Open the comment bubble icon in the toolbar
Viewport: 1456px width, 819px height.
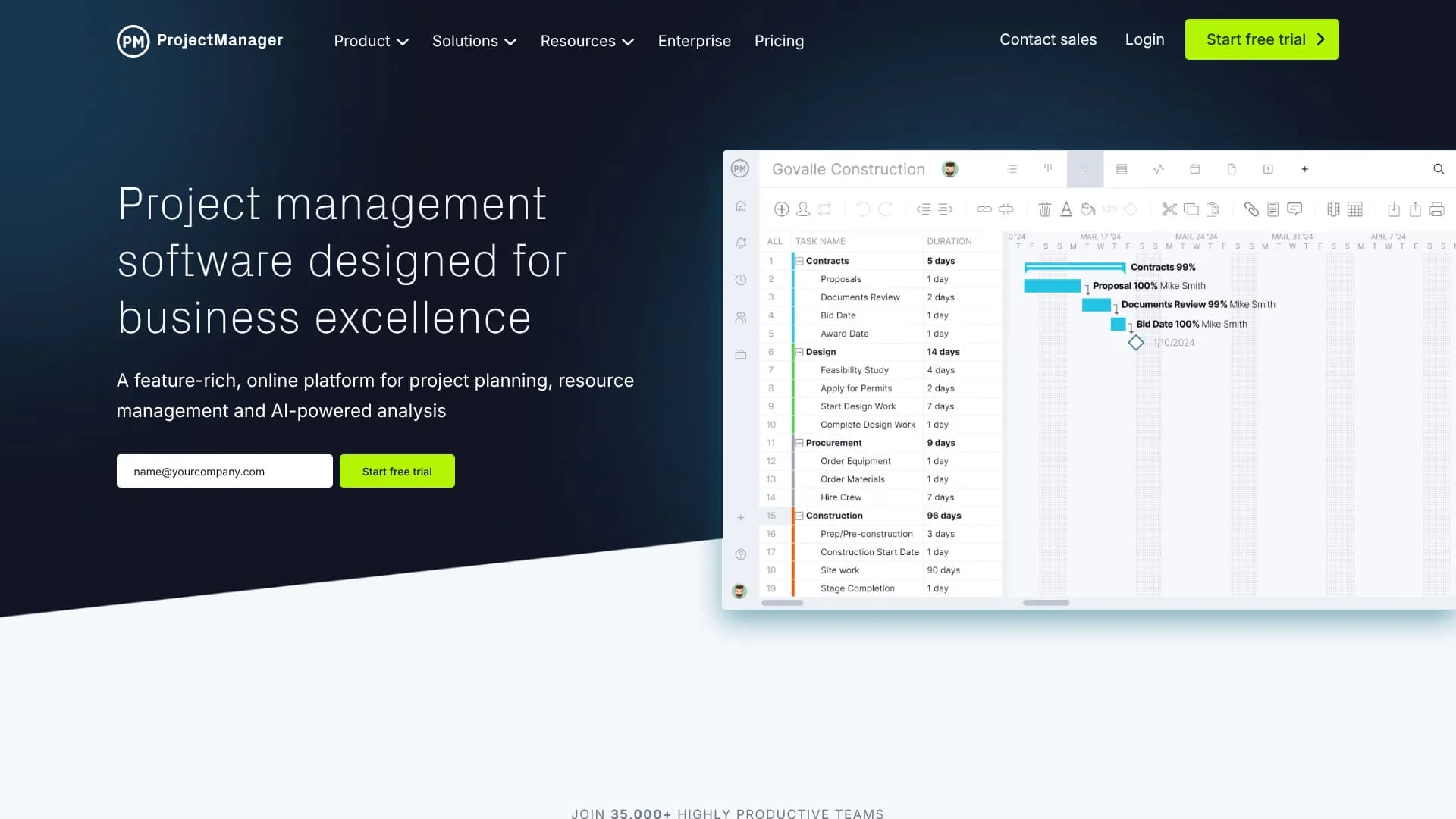tap(1294, 209)
